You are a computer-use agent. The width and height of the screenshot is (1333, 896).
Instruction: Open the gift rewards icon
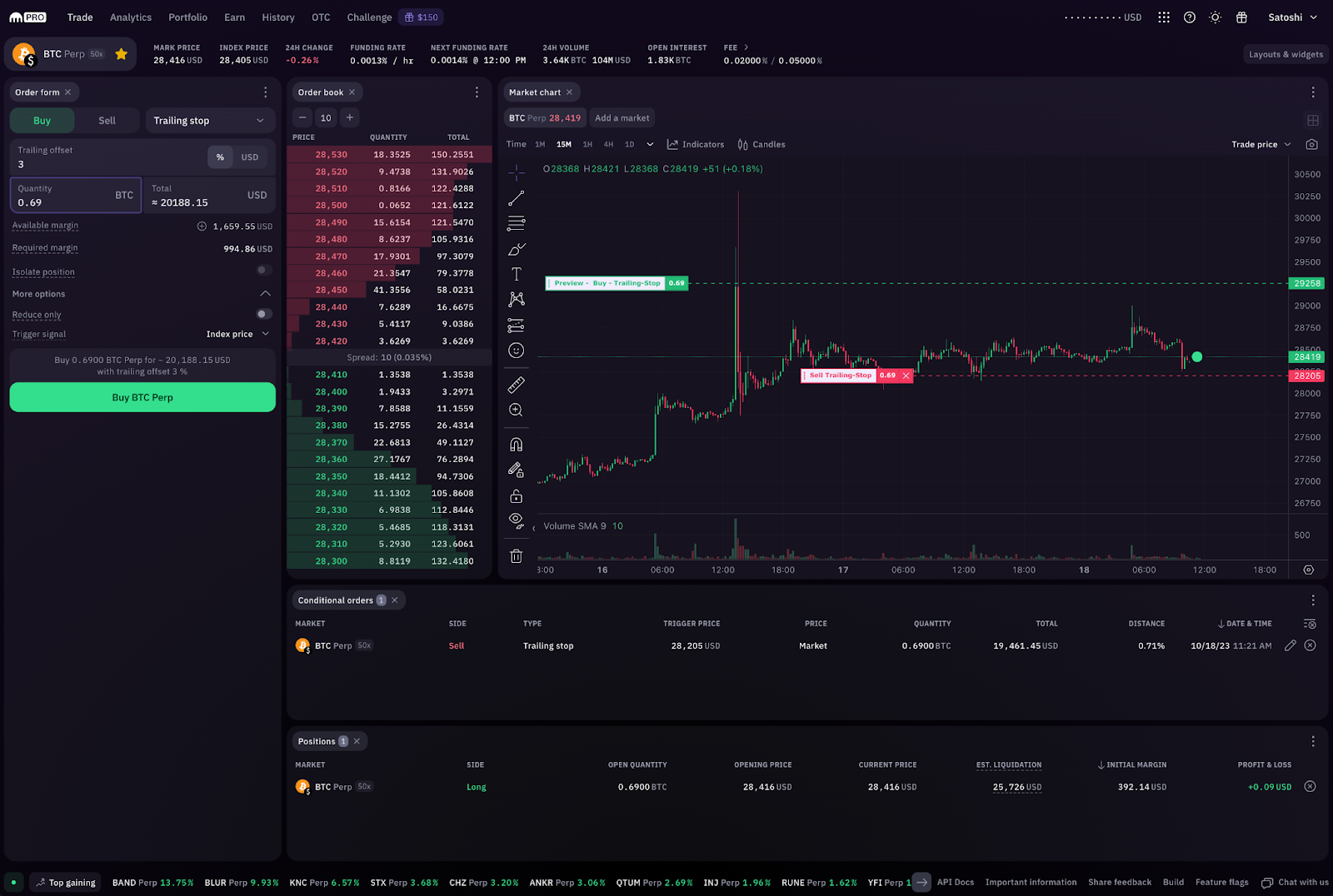(1241, 17)
